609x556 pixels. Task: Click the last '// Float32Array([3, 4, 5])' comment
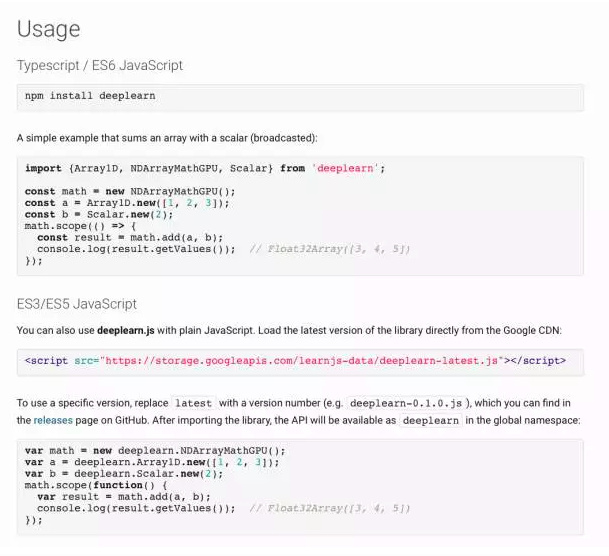click(330, 508)
